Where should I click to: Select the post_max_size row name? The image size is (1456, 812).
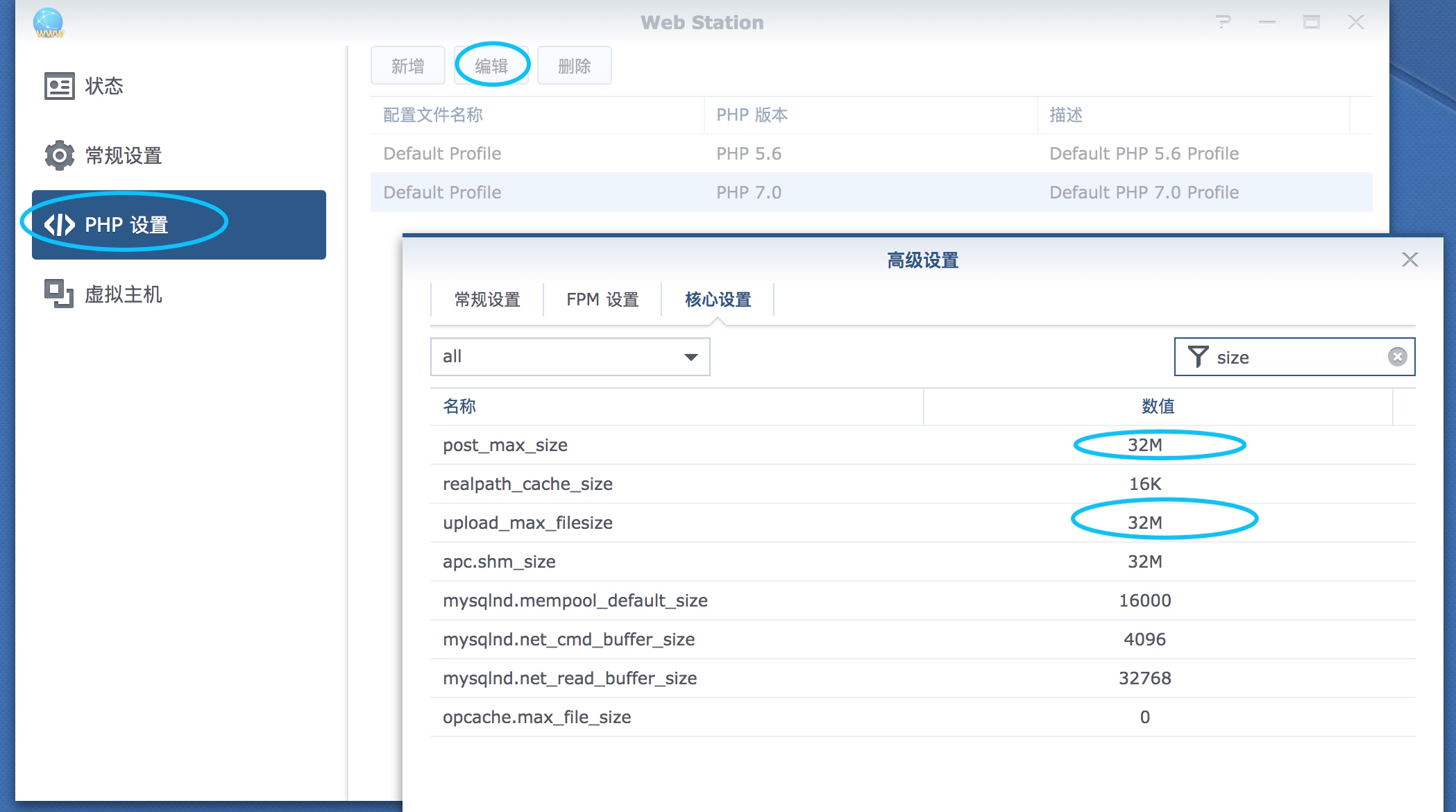click(x=505, y=445)
